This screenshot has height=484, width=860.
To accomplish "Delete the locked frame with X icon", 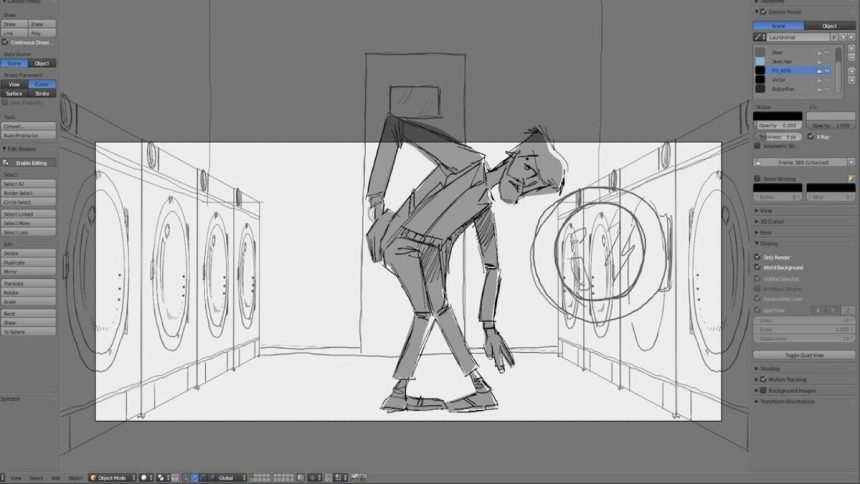I will coord(851,161).
